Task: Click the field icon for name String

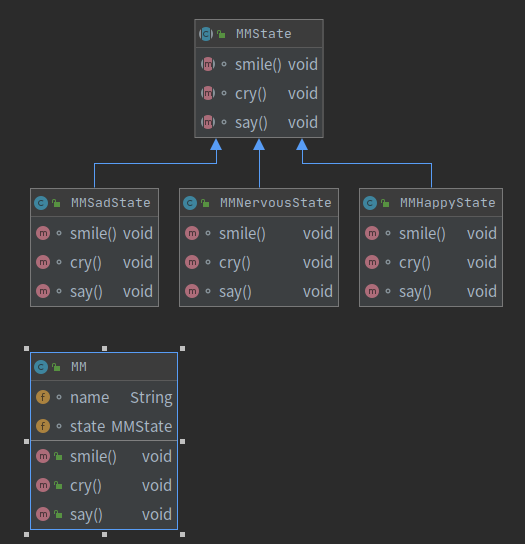Action: coord(43,397)
